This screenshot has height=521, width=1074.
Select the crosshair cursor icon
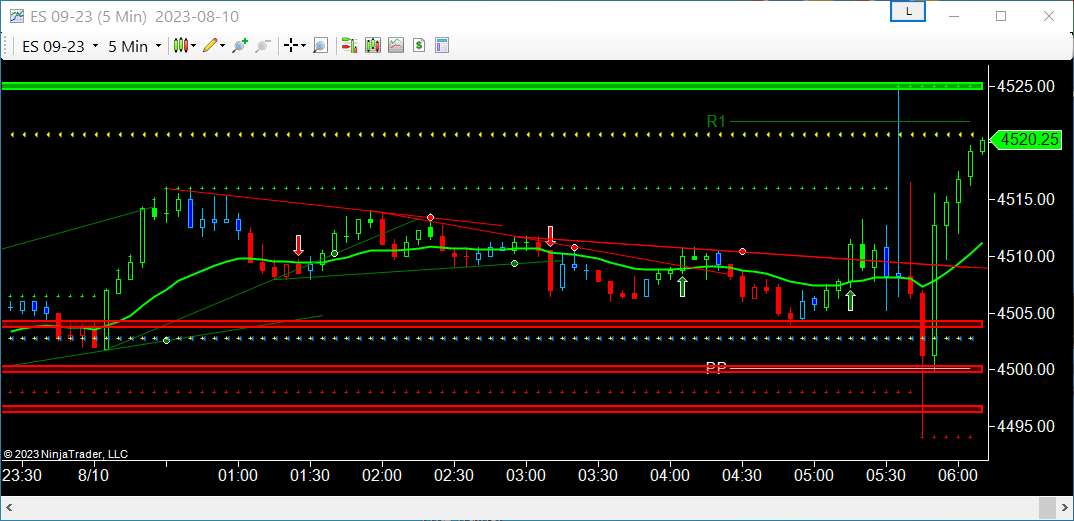pyautogui.click(x=291, y=46)
